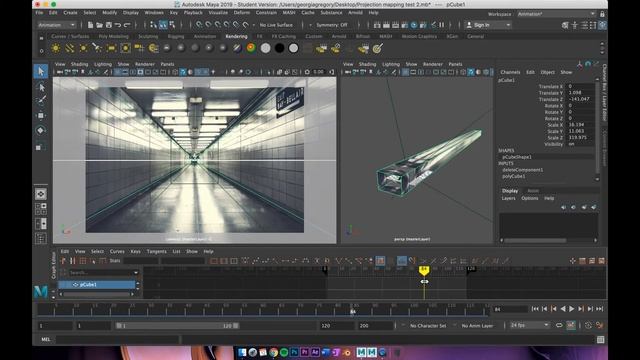Image resolution: width=640 pixels, height=360 pixels.
Task: Click the time slider marker at frame 84
Action: [x=353, y=312]
